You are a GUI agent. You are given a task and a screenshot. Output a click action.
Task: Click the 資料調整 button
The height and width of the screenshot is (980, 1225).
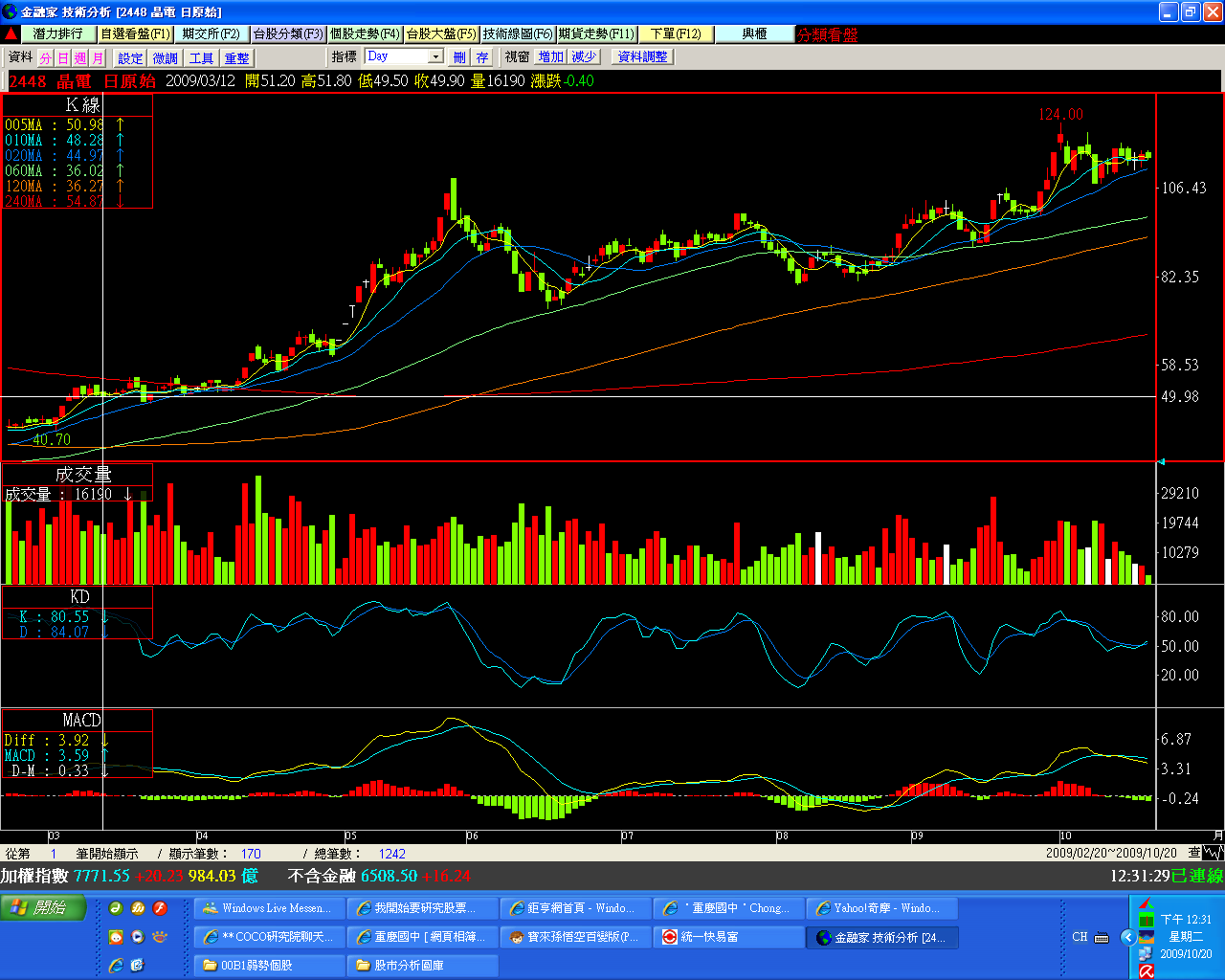click(x=642, y=57)
